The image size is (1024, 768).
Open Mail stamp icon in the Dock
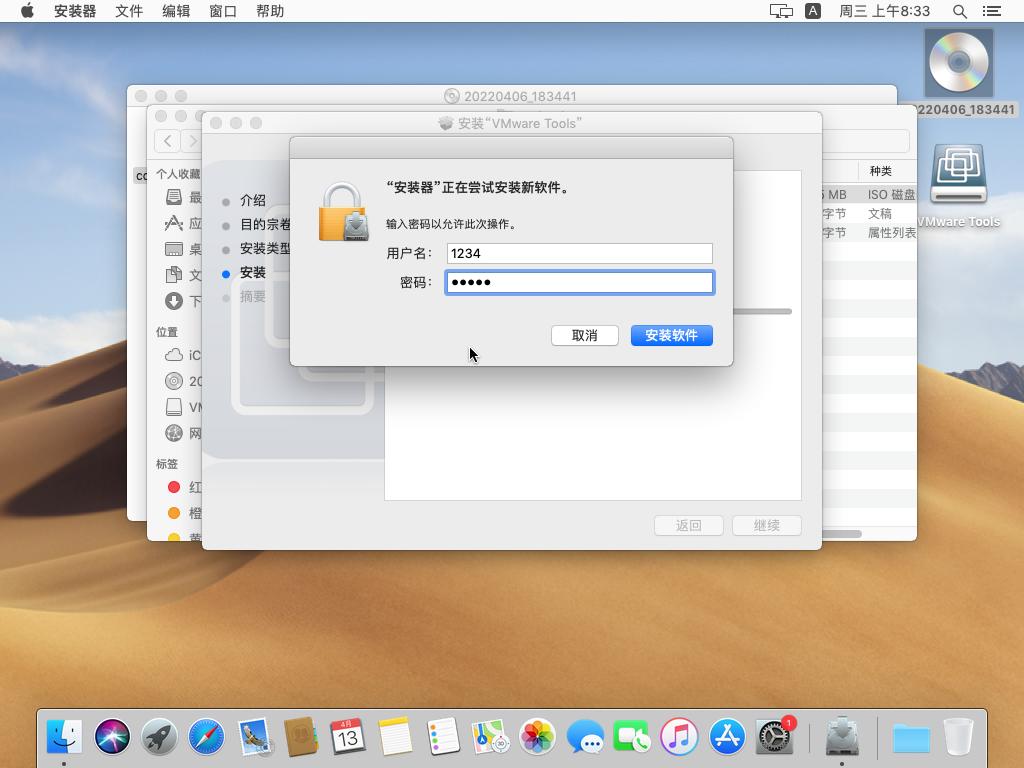[x=254, y=737]
